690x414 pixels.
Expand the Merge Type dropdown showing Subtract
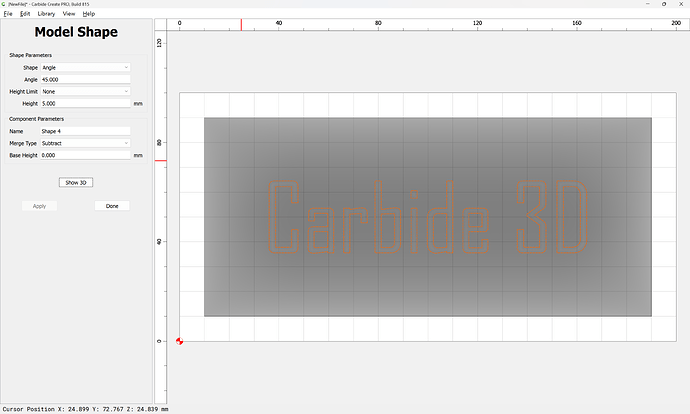85,143
